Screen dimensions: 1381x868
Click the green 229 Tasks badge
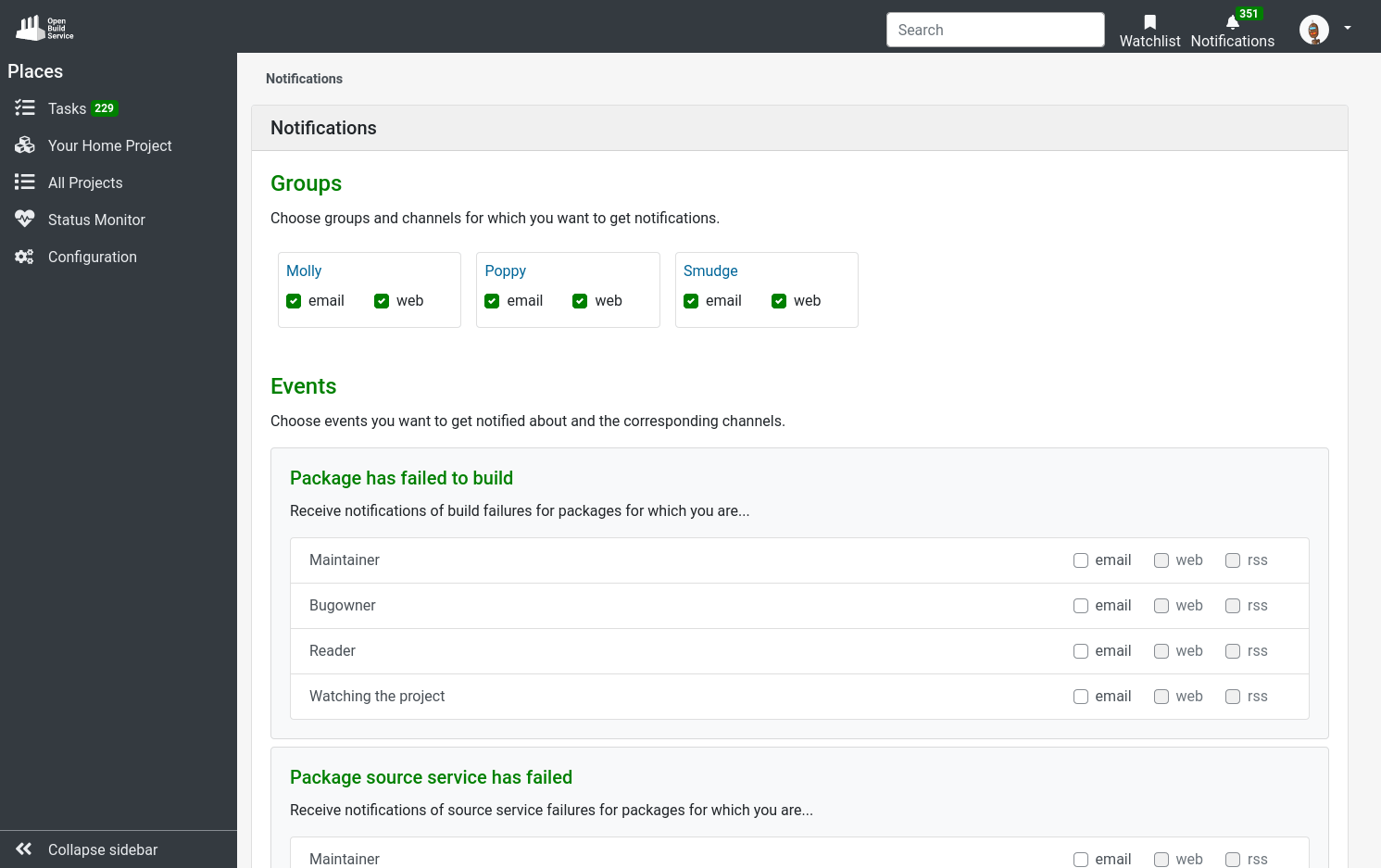click(x=104, y=108)
